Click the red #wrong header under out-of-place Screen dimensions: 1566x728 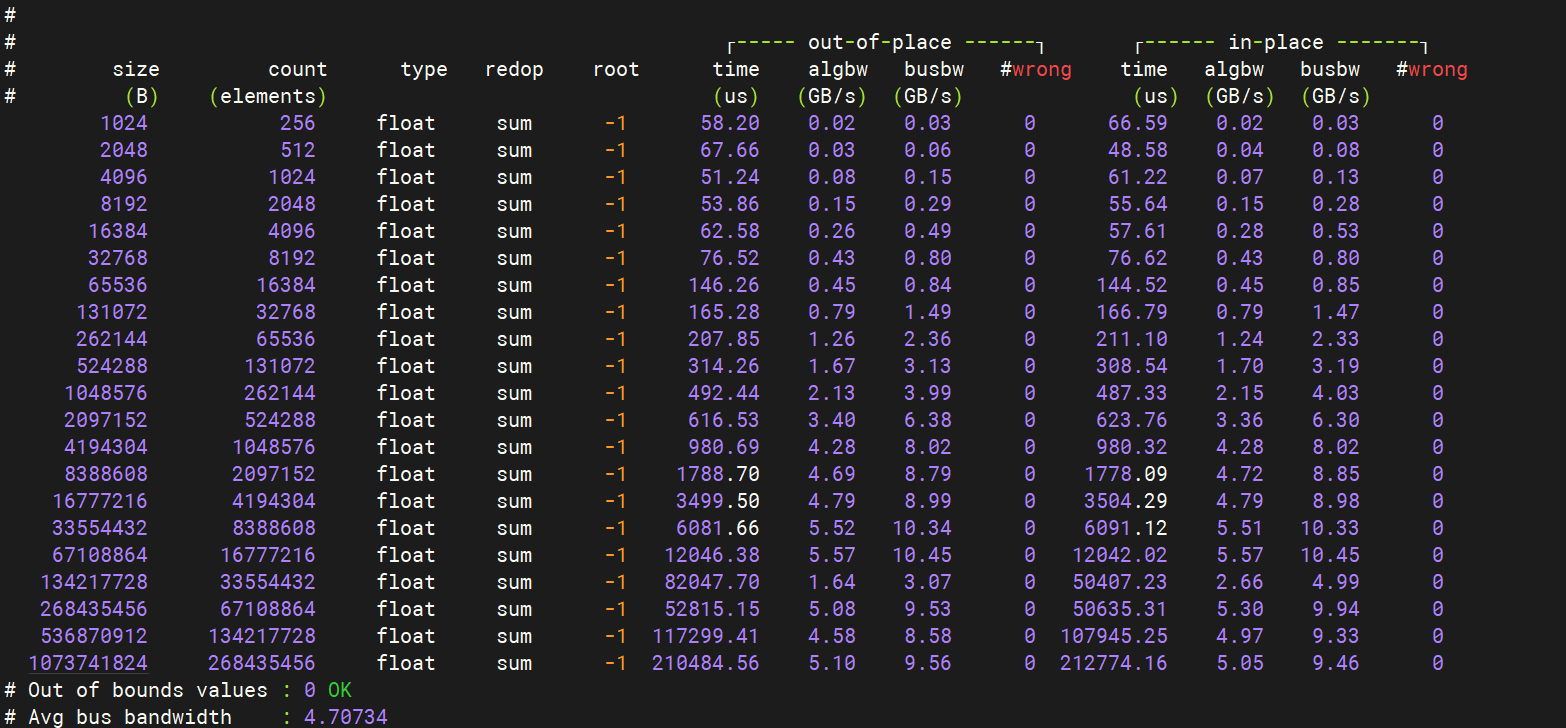[x=1035, y=70]
